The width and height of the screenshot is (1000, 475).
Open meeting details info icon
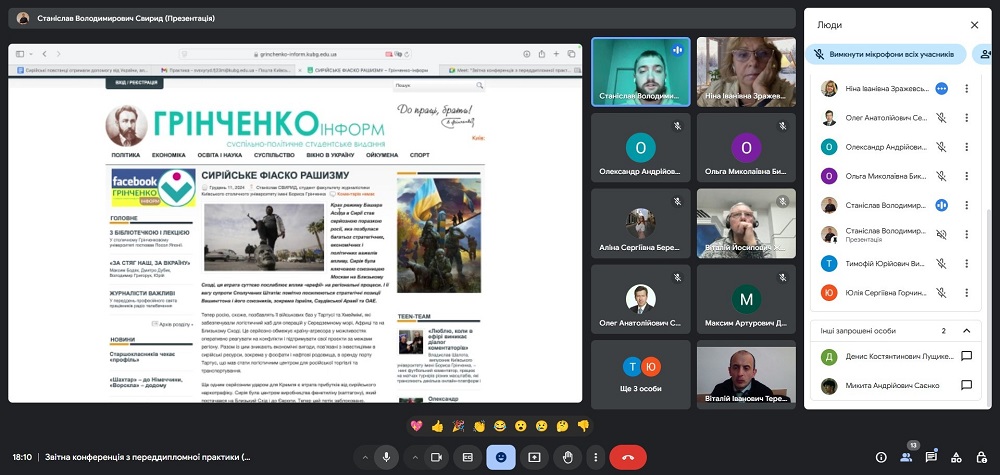(881, 457)
